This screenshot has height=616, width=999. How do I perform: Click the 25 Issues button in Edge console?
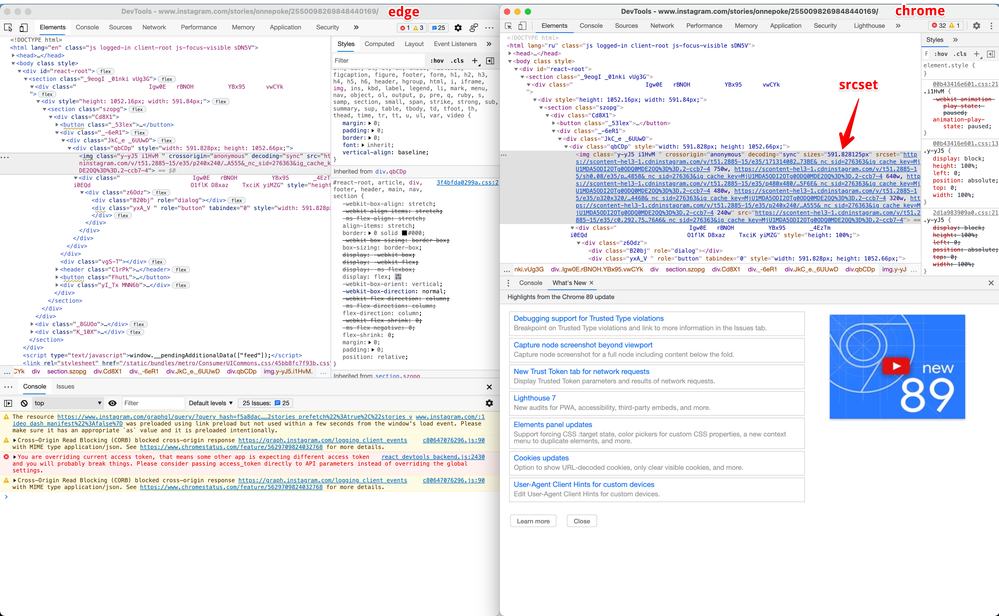pyautogui.click(x=266, y=403)
